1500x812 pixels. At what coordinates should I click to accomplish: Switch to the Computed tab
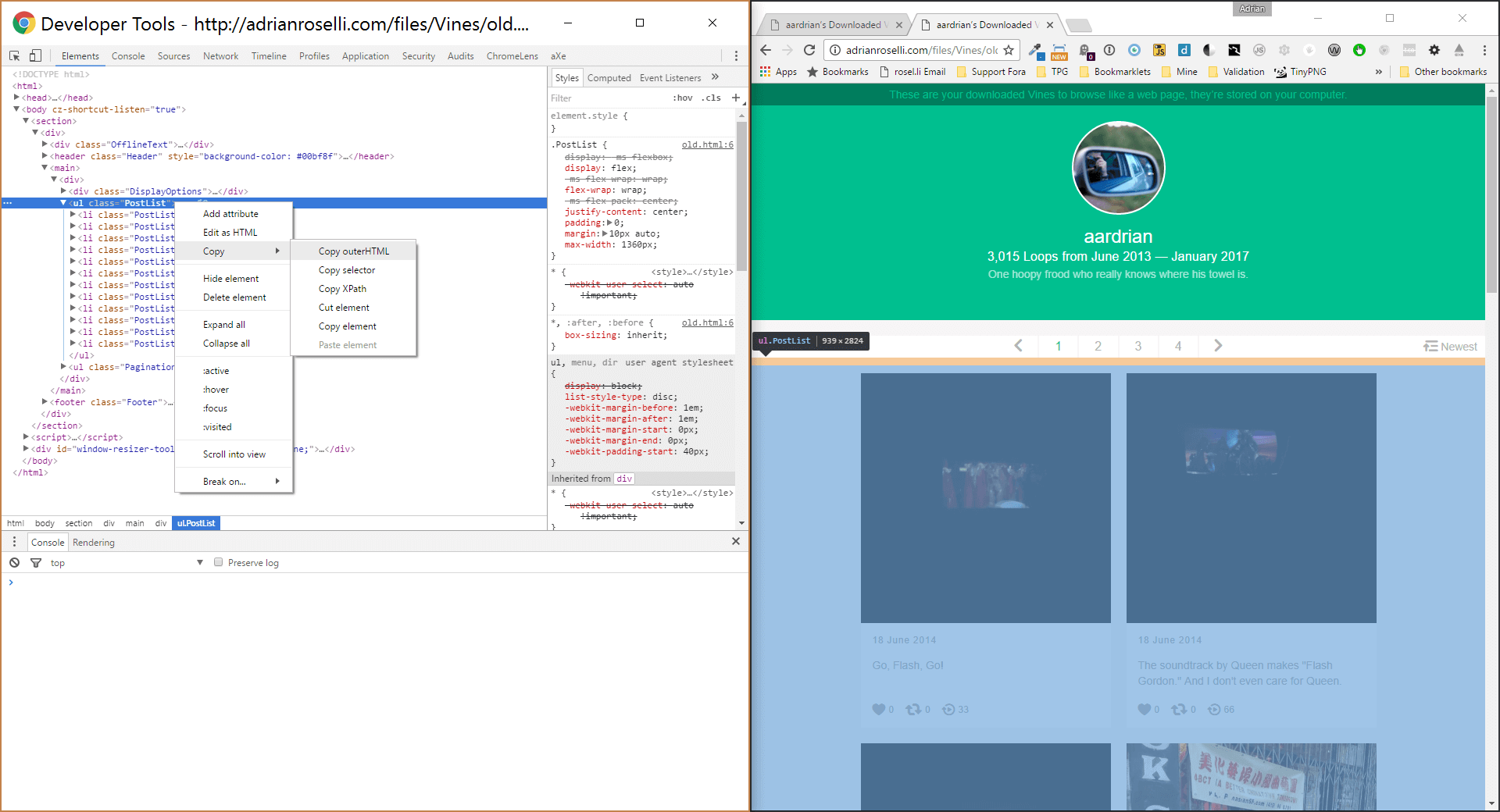[609, 78]
